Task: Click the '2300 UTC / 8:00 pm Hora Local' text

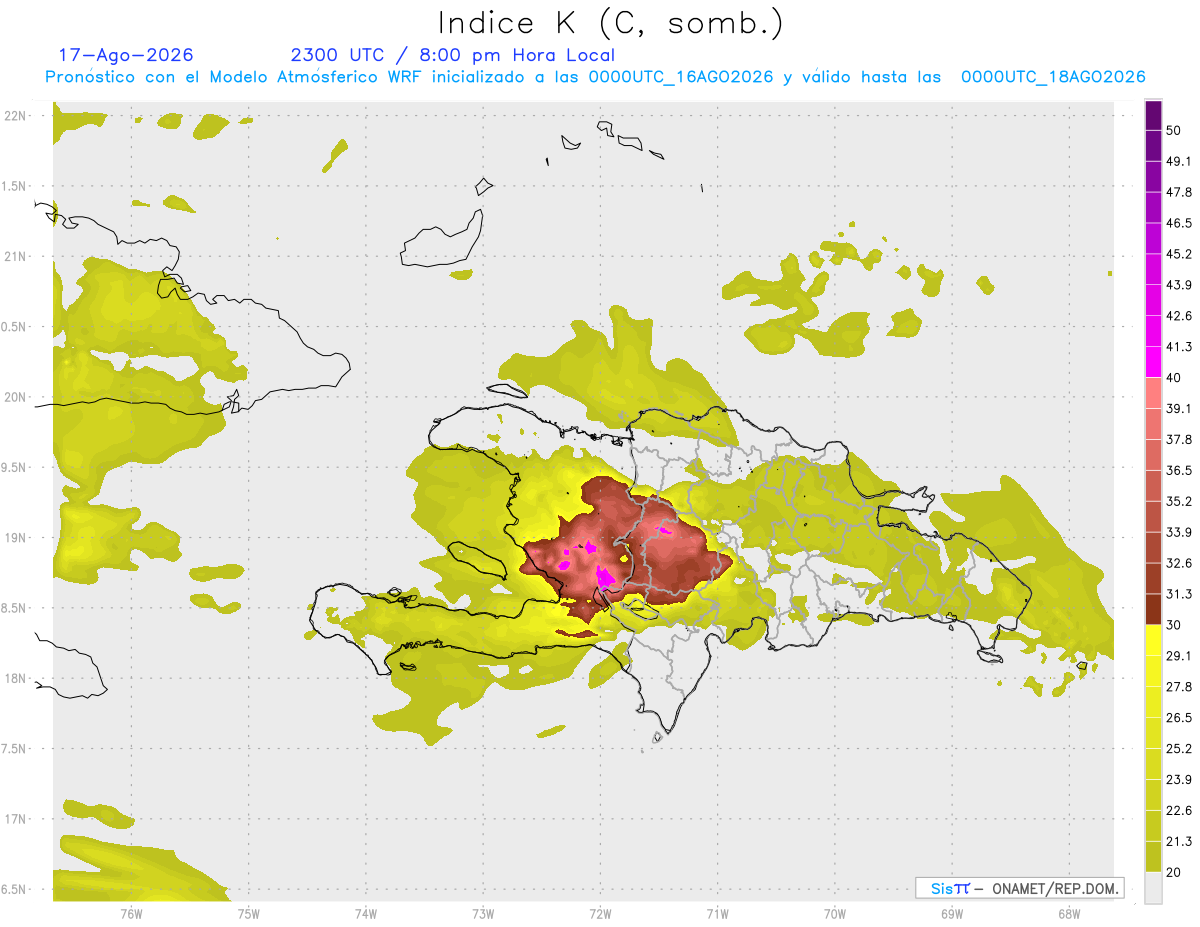Action: click(452, 56)
